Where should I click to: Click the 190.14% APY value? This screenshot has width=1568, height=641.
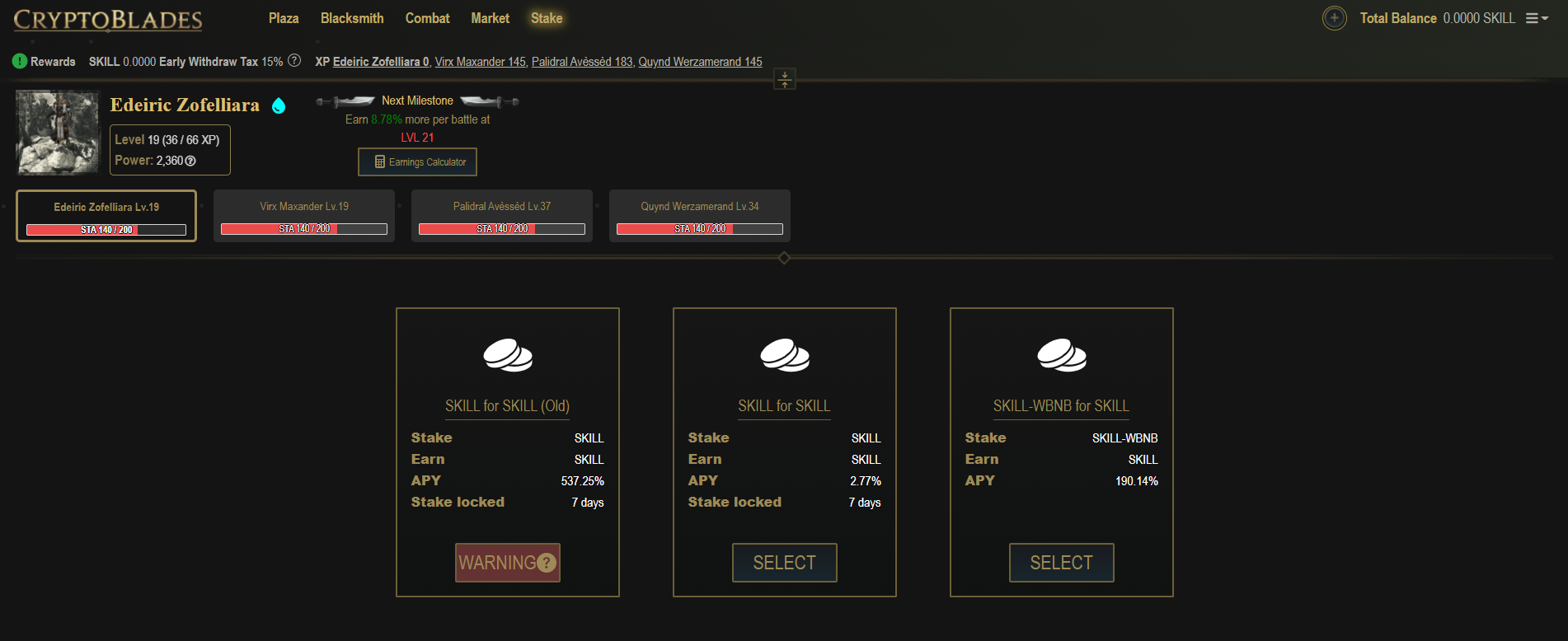click(1137, 481)
